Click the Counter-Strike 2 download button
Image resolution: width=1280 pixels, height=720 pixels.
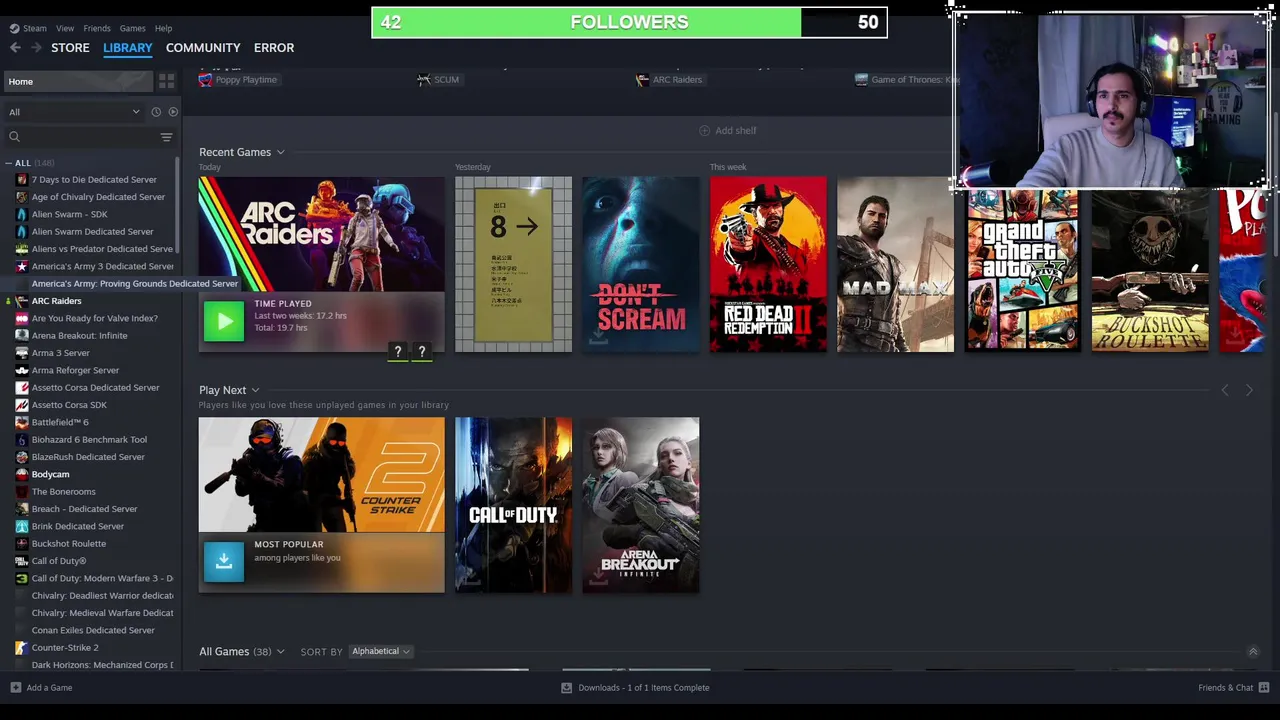pos(224,561)
